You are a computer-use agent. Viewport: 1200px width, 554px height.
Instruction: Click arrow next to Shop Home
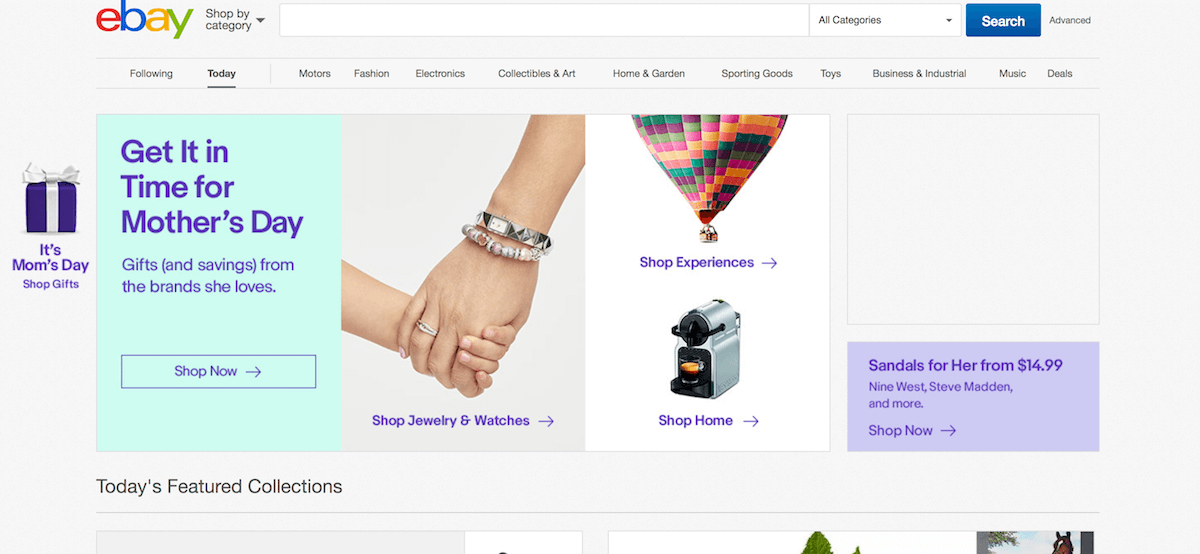[x=750, y=421]
